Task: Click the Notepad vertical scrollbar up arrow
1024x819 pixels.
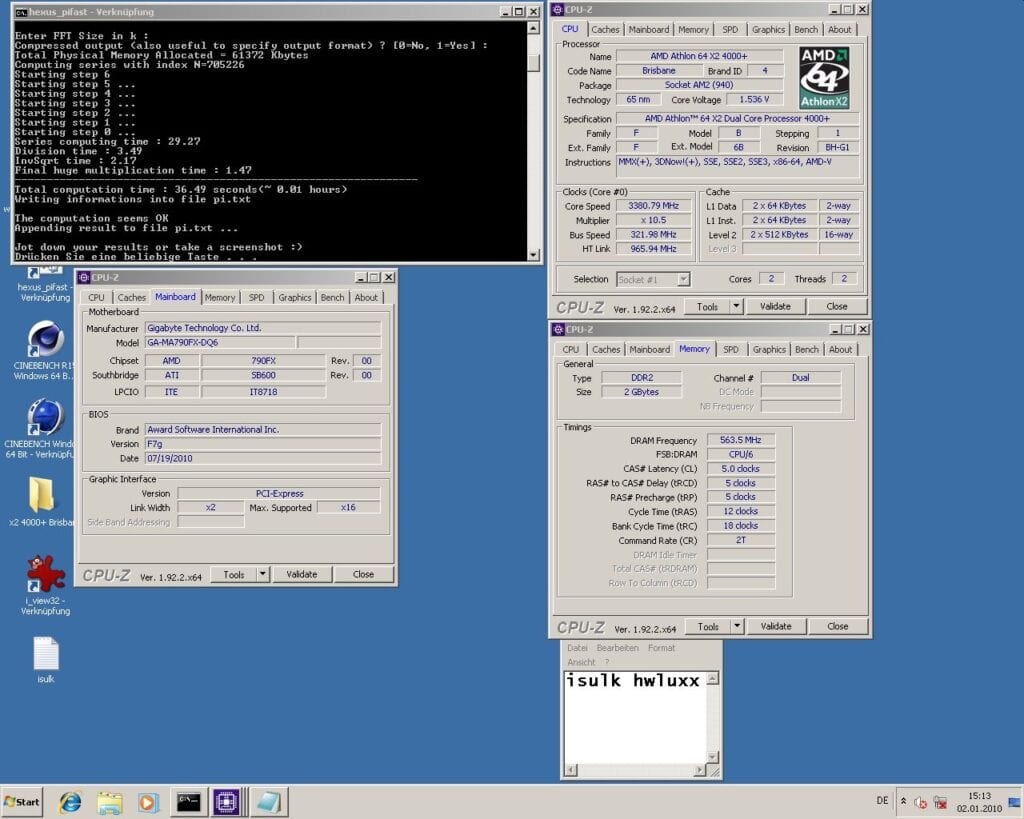Action: pos(713,679)
